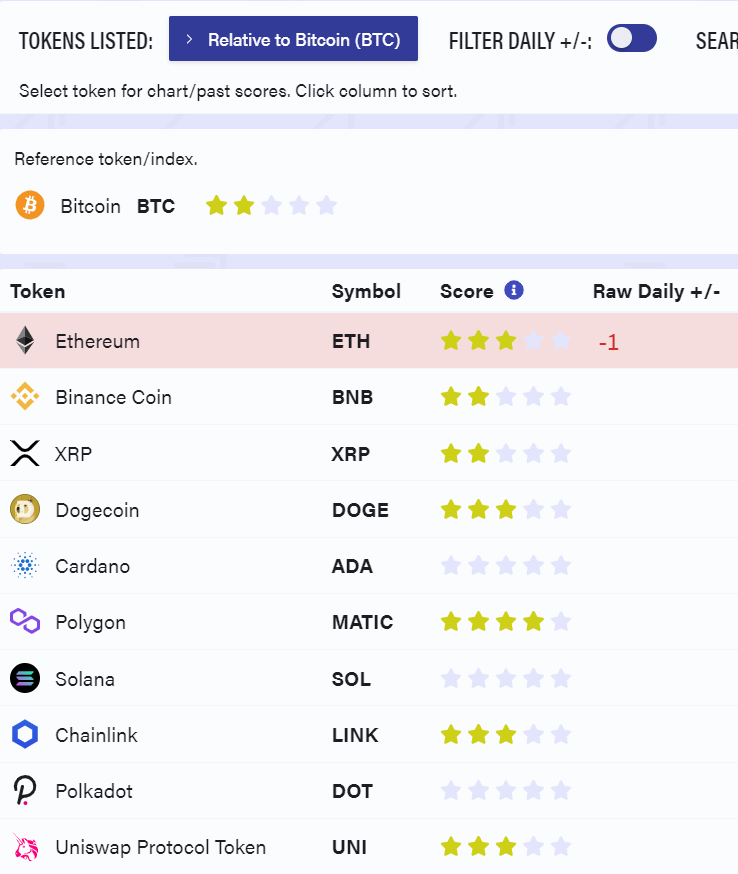Click the Binance Coin logo icon
Image resolution: width=738 pixels, height=874 pixels.
click(25, 396)
